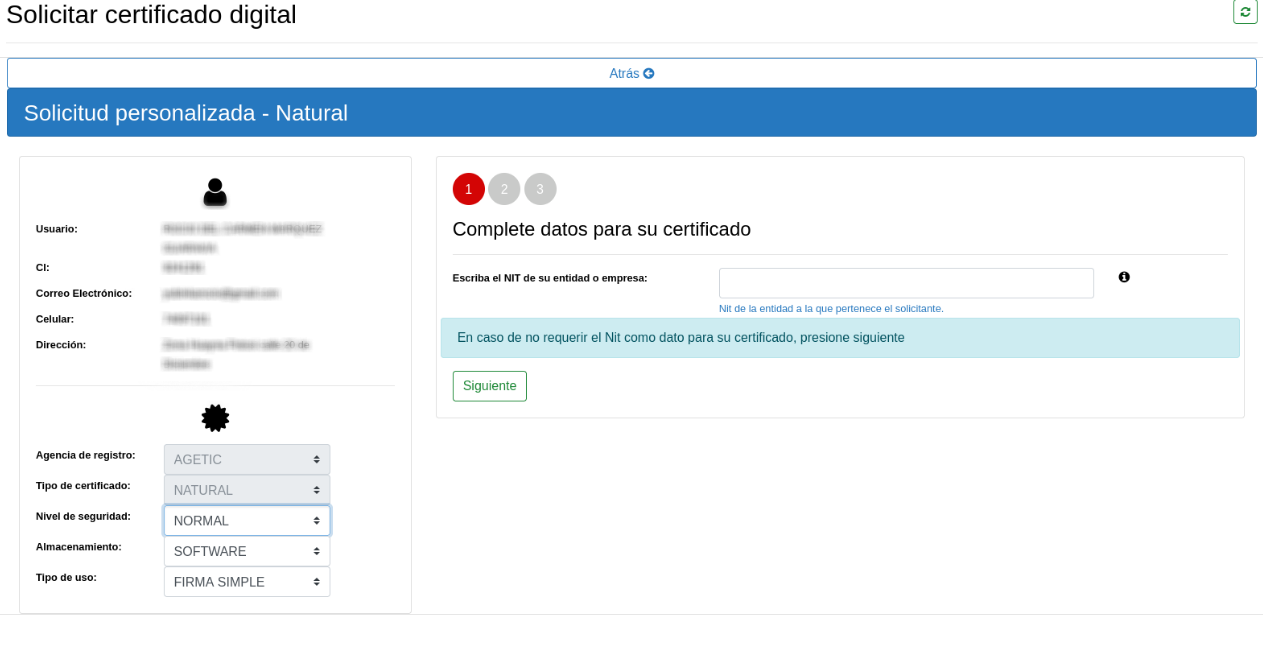Go back using the Atrás button
The image size is (1263, 672).
(x=631, y=73)
